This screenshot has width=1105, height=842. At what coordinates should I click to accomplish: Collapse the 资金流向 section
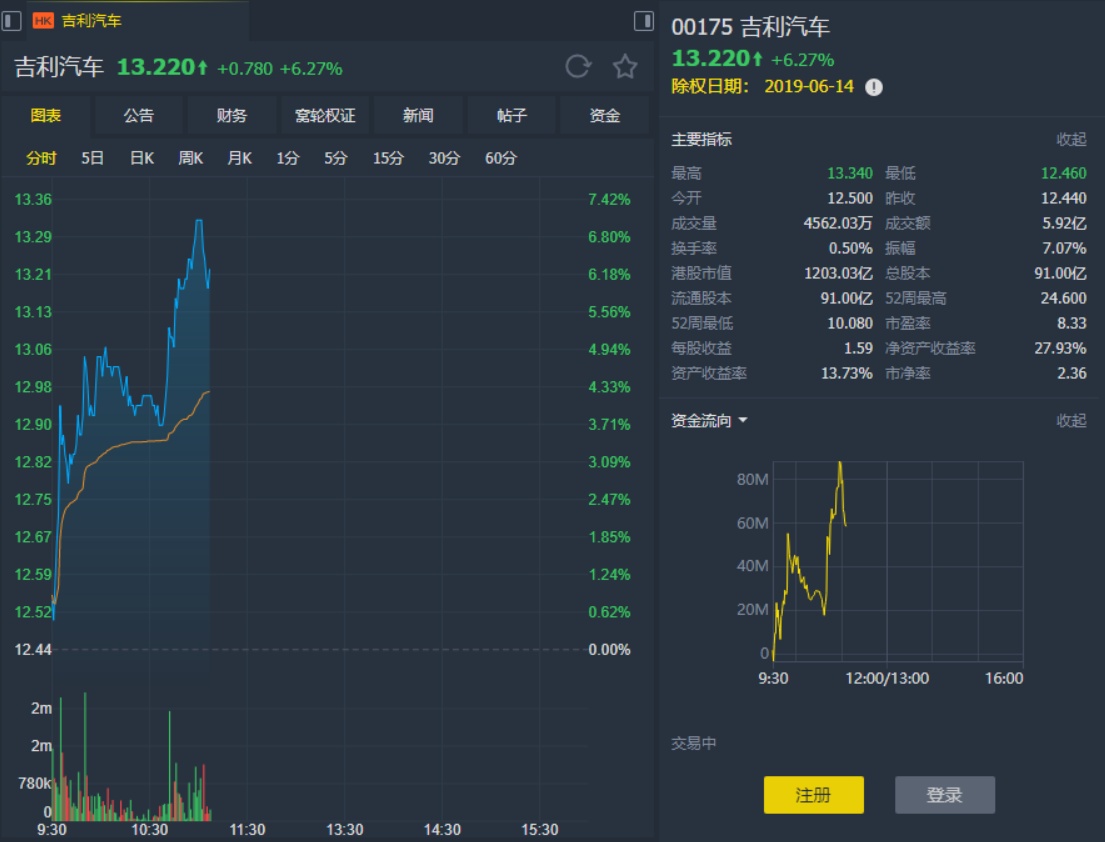point(1071,421)
